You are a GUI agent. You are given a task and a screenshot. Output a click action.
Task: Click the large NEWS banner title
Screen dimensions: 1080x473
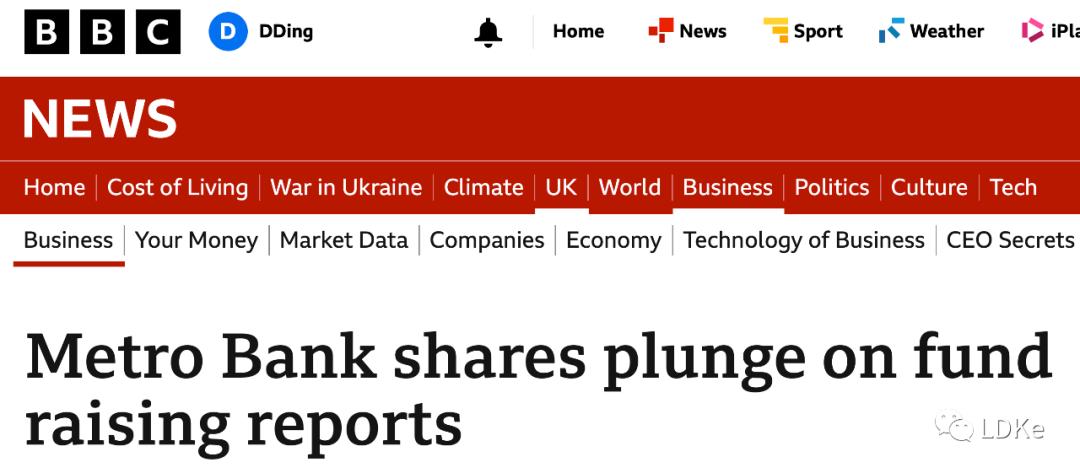100,119
